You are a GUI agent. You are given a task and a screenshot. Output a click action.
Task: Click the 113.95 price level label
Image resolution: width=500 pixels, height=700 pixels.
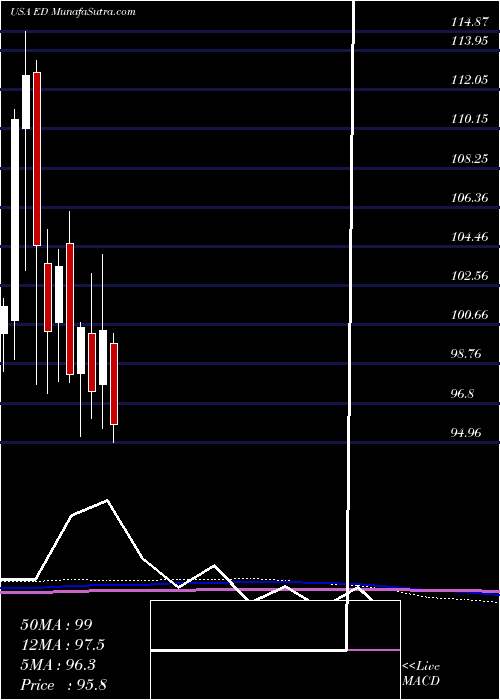(x=472, y=41)
